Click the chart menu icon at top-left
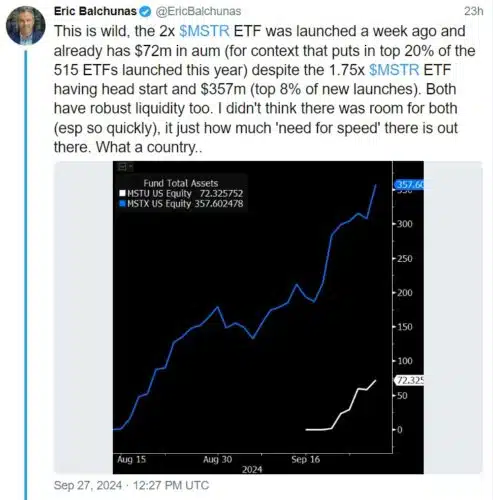Viewport: 493px width, 500px height. pos(122,167)
